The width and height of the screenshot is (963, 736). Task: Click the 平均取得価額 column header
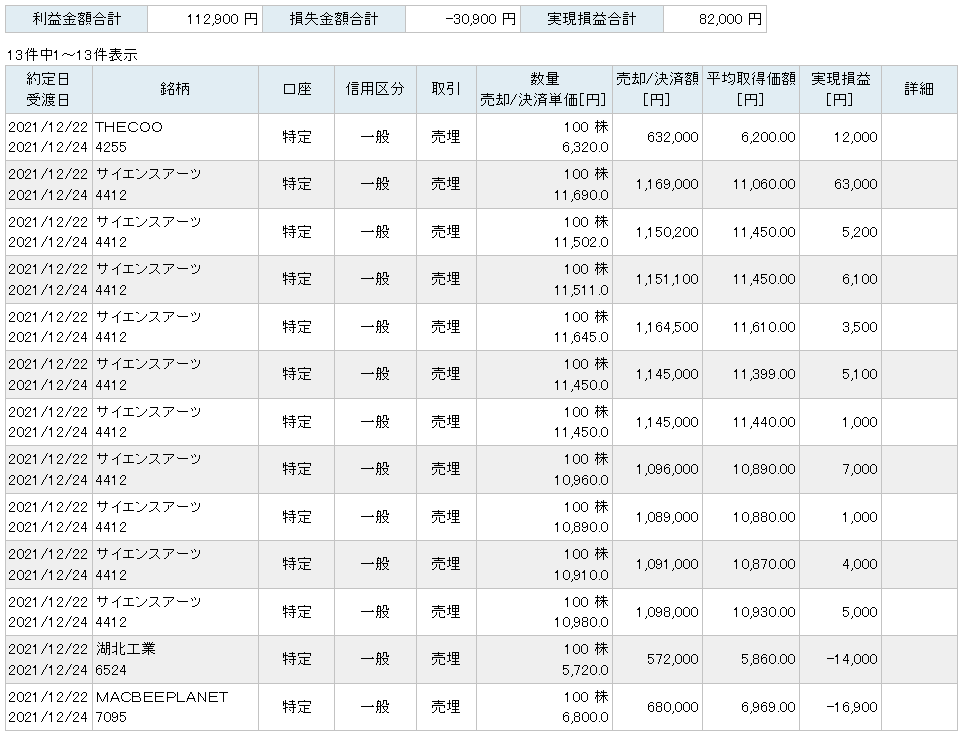751,89
